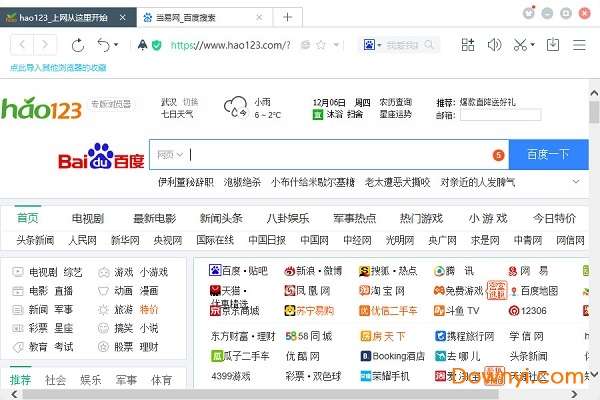Reload the page with the refresh icon
The image size is (600, 400).
(78, 45)
